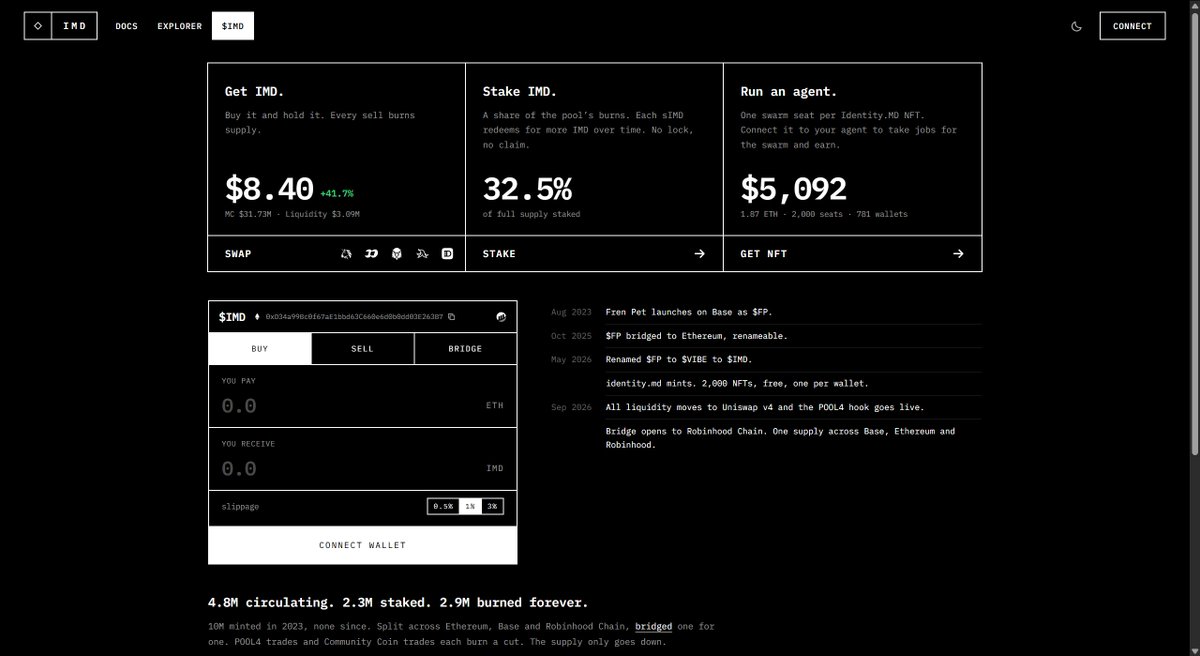Click the CONNECT button in the header
The width and height of the screenshot is (1200, 656).
pos(1132,26)
